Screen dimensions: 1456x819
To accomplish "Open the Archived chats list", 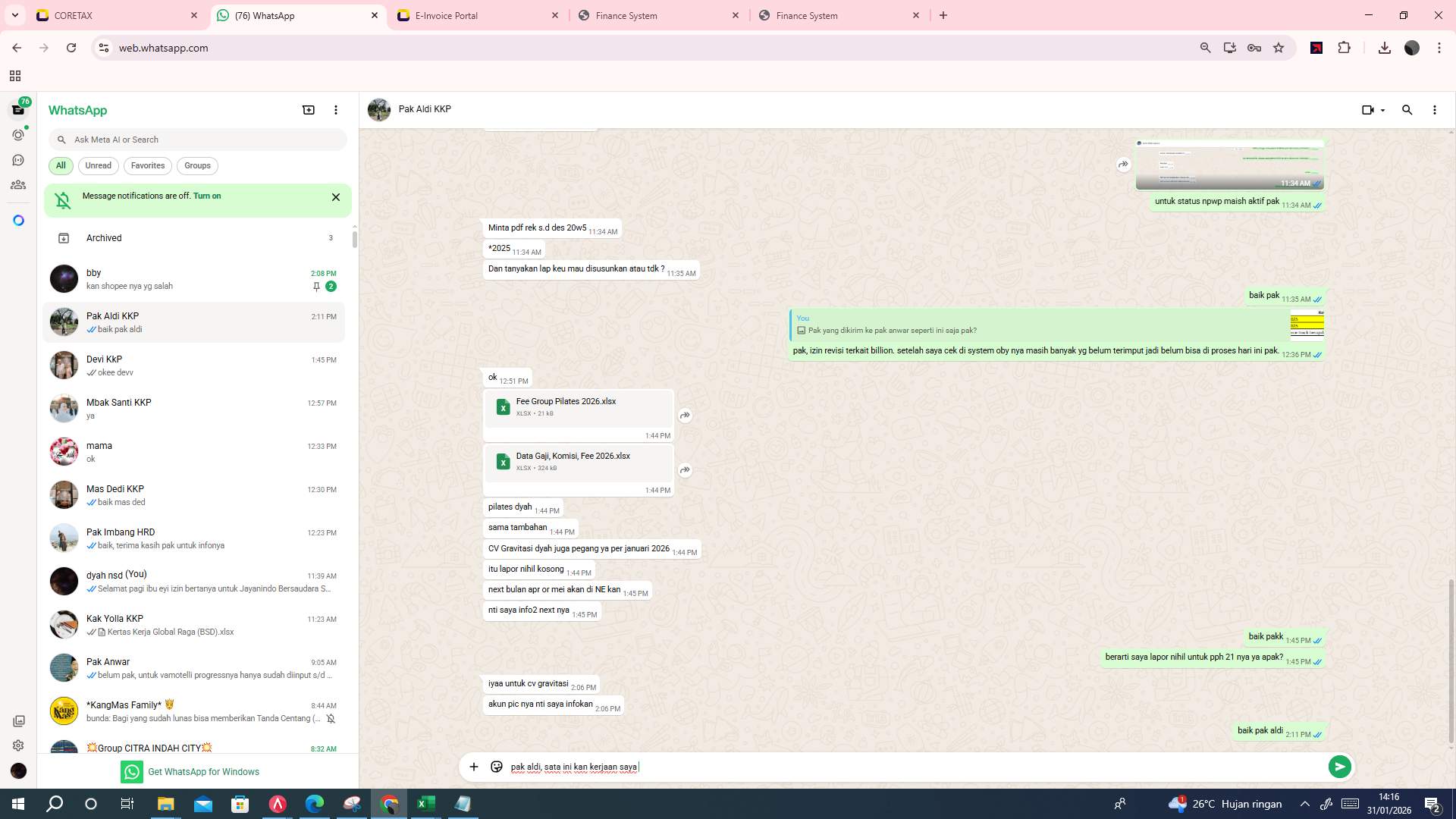I will pos(104,237).
